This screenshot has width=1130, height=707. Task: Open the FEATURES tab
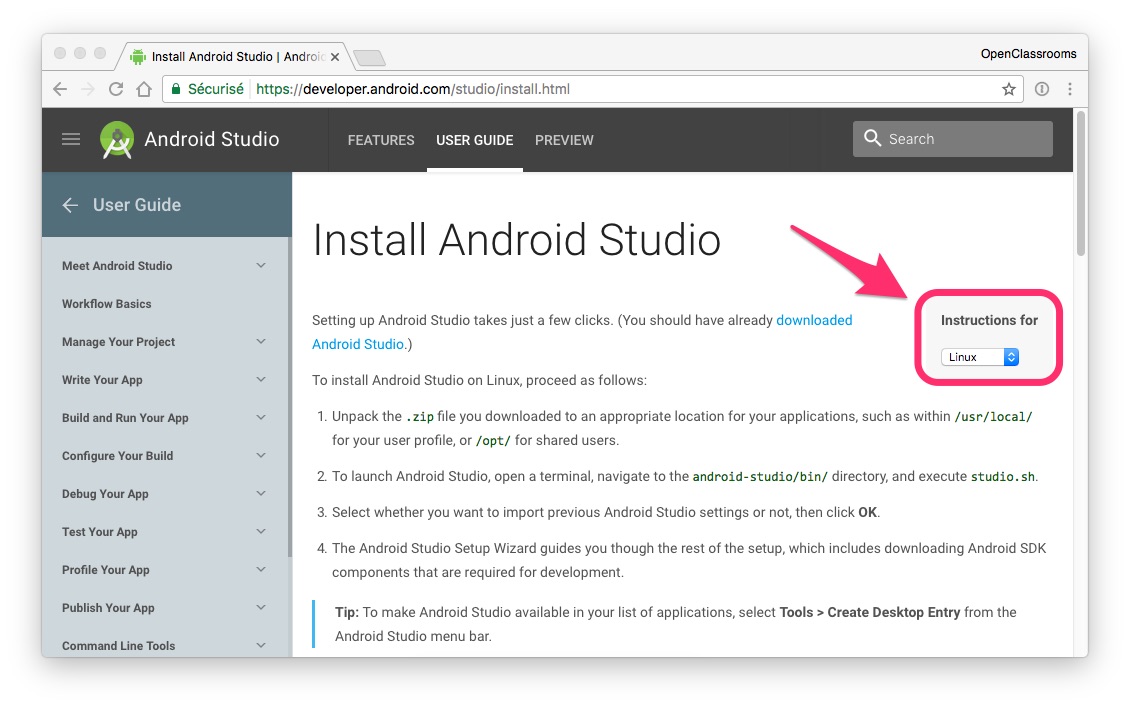[x=381, y=140]
